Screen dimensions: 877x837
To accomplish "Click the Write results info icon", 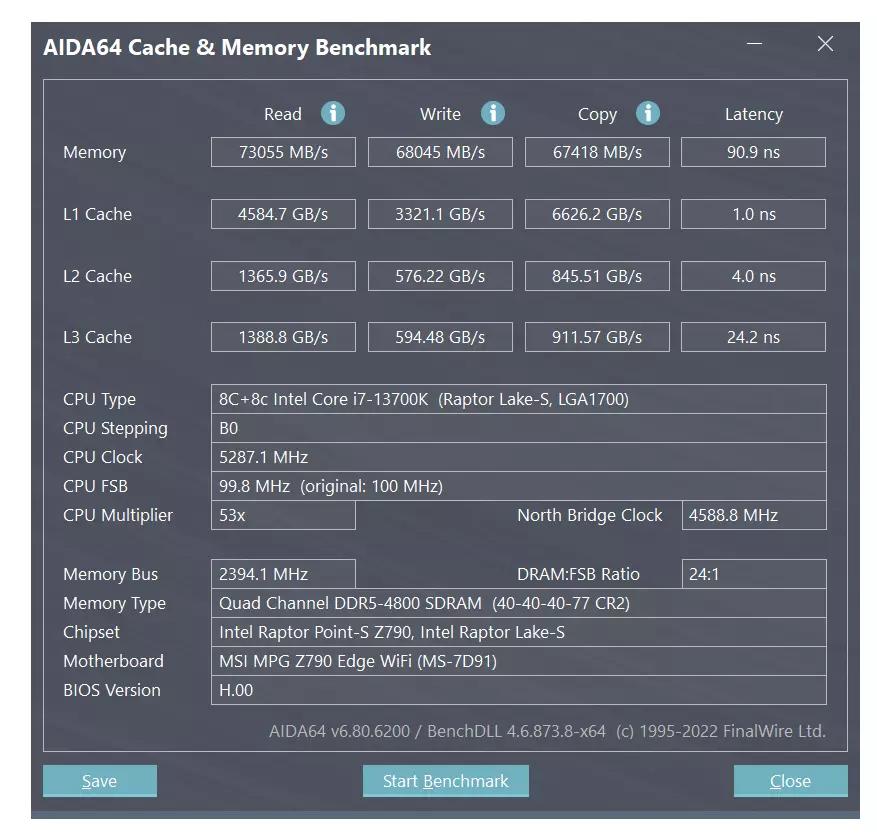I will click(492, 113).
